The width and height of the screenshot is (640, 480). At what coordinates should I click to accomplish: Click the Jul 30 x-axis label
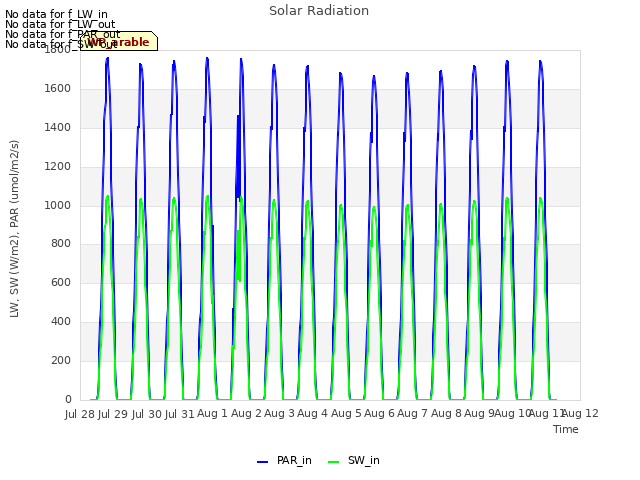click(x=147, y=414)
